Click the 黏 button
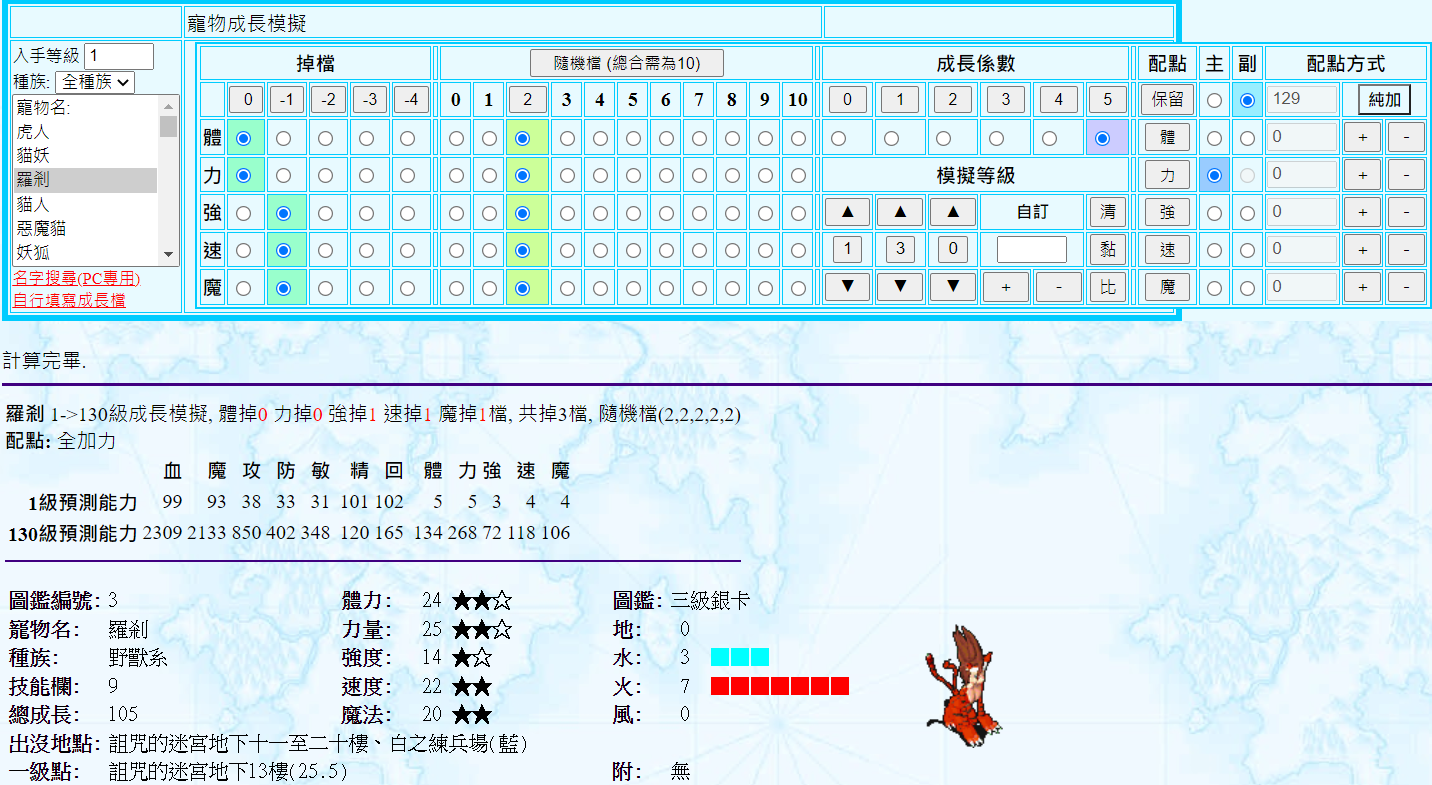 coord(1108,250)
